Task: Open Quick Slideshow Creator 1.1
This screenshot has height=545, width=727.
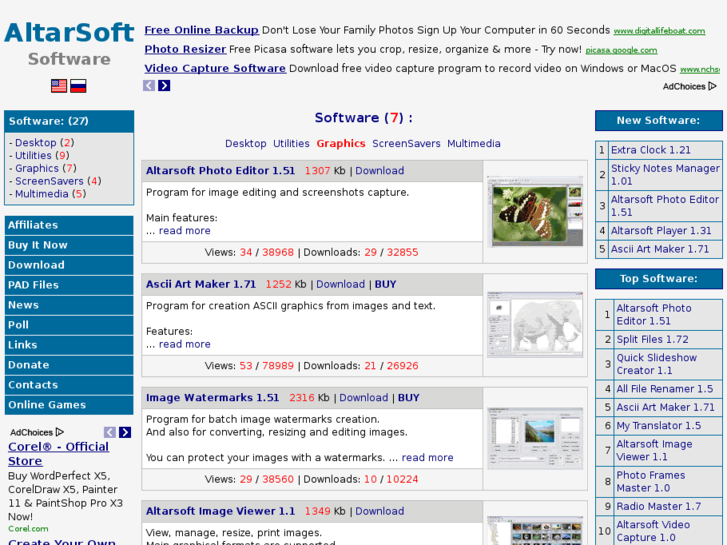Action: (657, 364)
